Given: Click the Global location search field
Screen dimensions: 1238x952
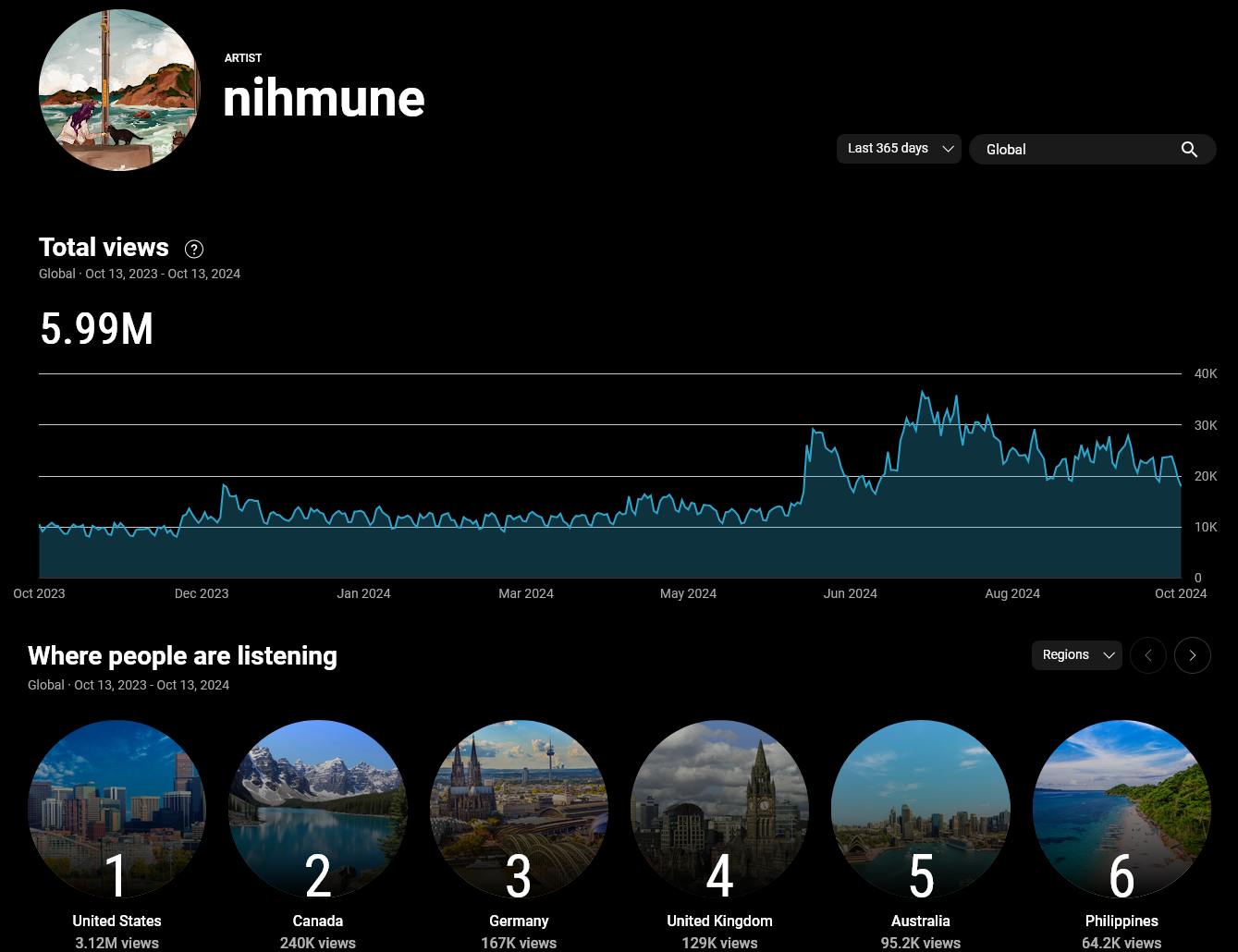Looking at the screenshot, I should (1073, 150).
